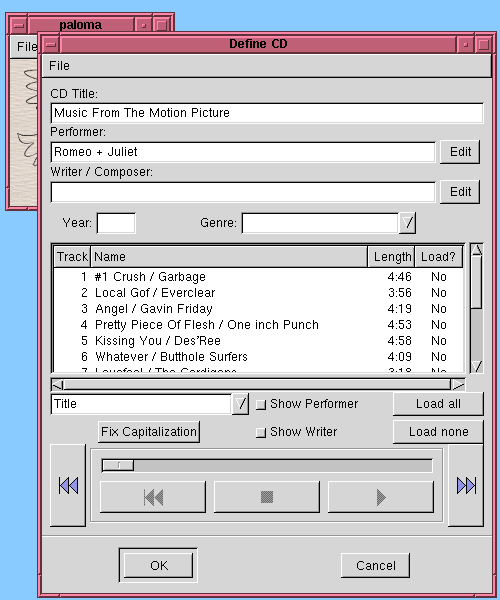Click Load? 'No' for track 3
The image size is (500, 600).
[x=439, y=309]
